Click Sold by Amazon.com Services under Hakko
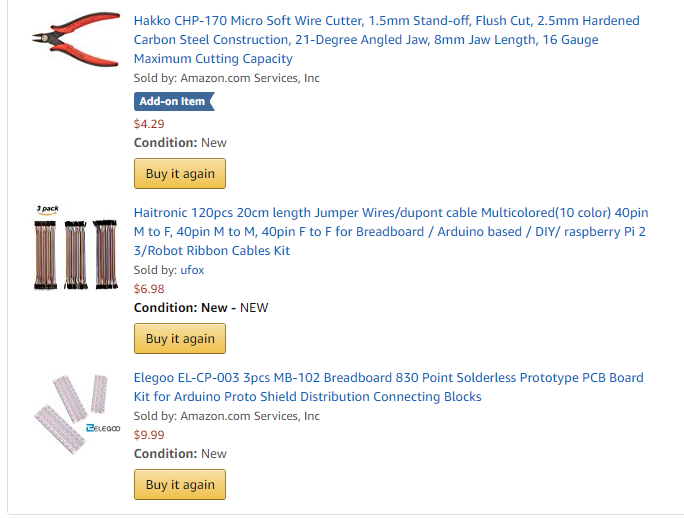The height and width of the screenshot is (518, 684). 226,78
